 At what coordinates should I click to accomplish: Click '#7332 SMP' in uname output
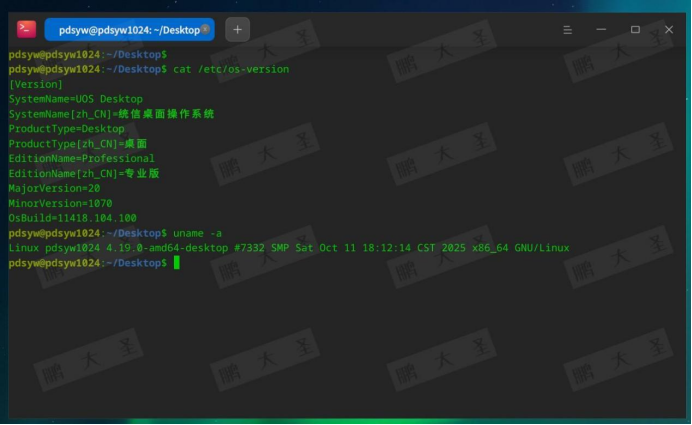point(261,248)
